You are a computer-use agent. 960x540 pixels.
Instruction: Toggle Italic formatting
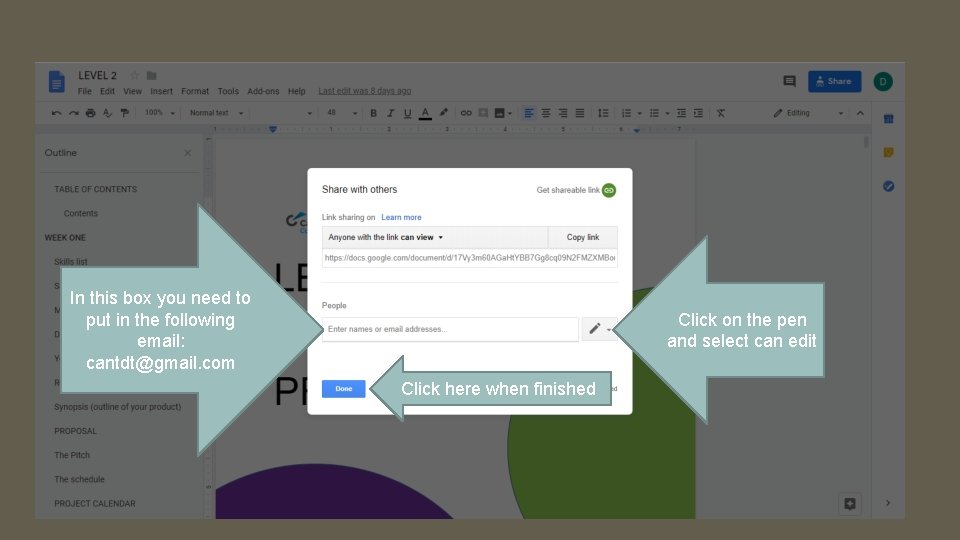click(390, 113)
